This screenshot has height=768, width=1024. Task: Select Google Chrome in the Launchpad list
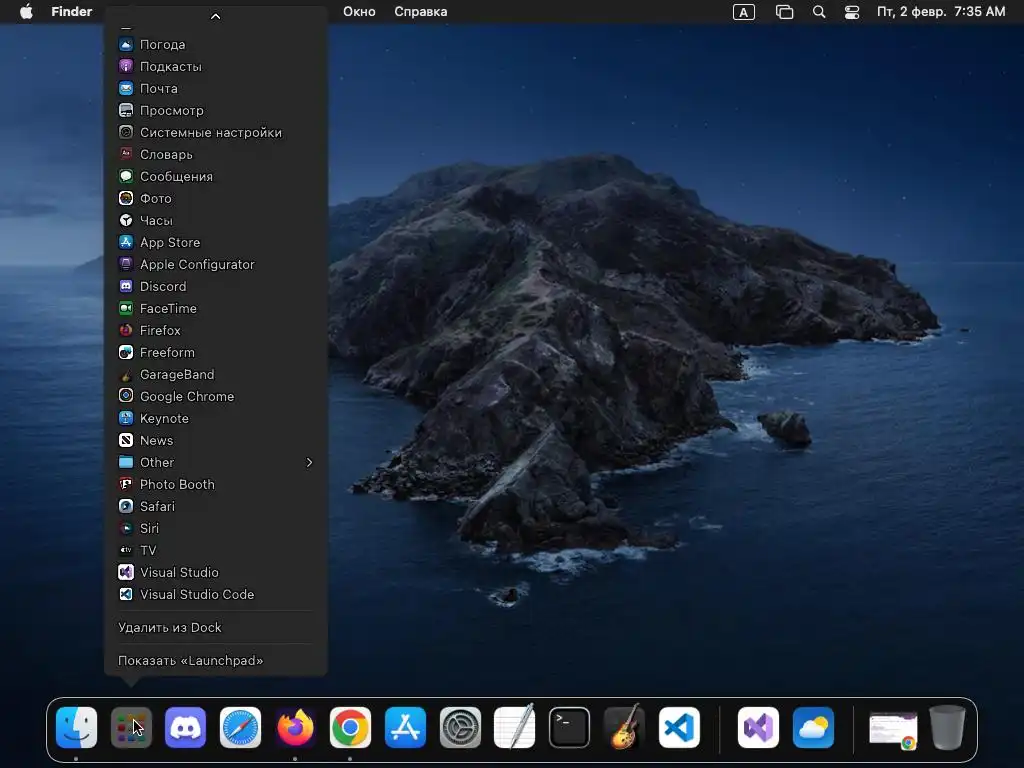pos(187,396)
